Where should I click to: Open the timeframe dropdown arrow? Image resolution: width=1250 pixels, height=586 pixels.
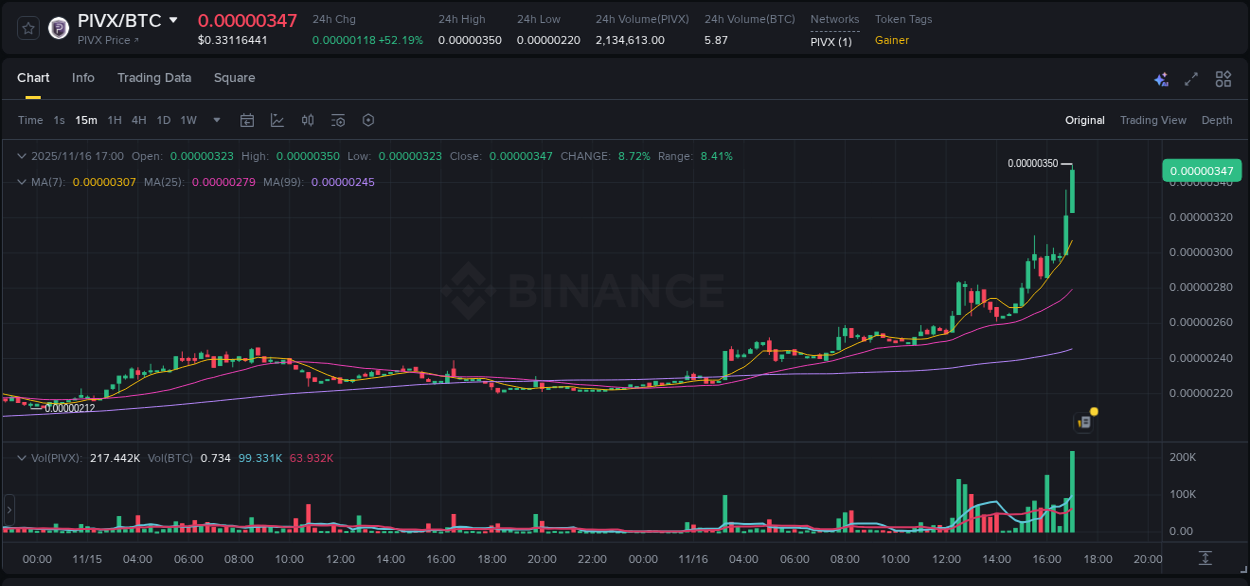tap(215, 120)
